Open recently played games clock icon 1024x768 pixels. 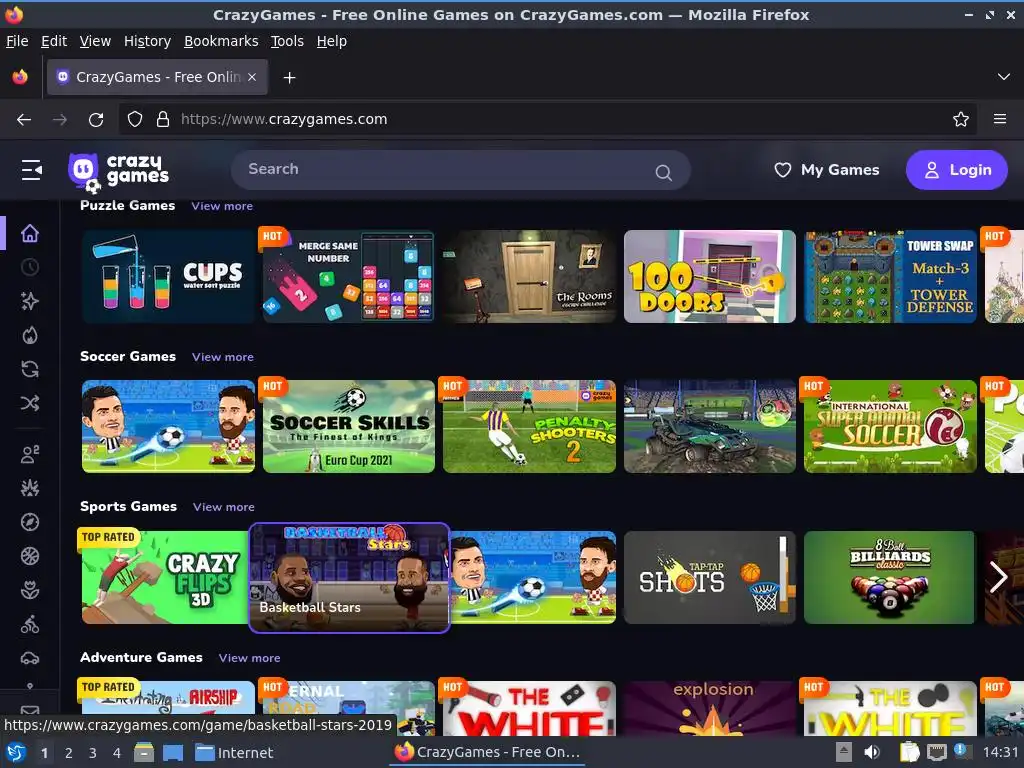point(29,267)
